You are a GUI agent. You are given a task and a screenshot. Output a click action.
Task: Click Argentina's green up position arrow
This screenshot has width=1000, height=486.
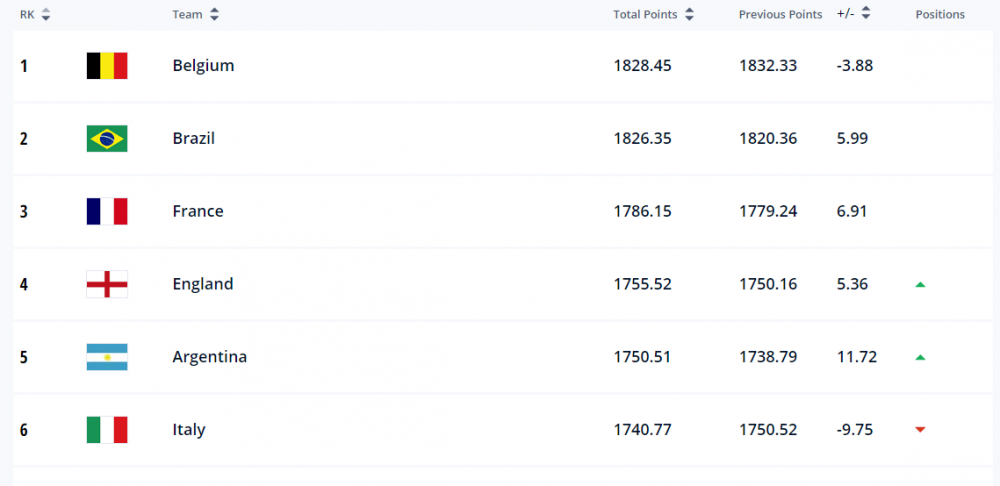[x=920, y=358]
